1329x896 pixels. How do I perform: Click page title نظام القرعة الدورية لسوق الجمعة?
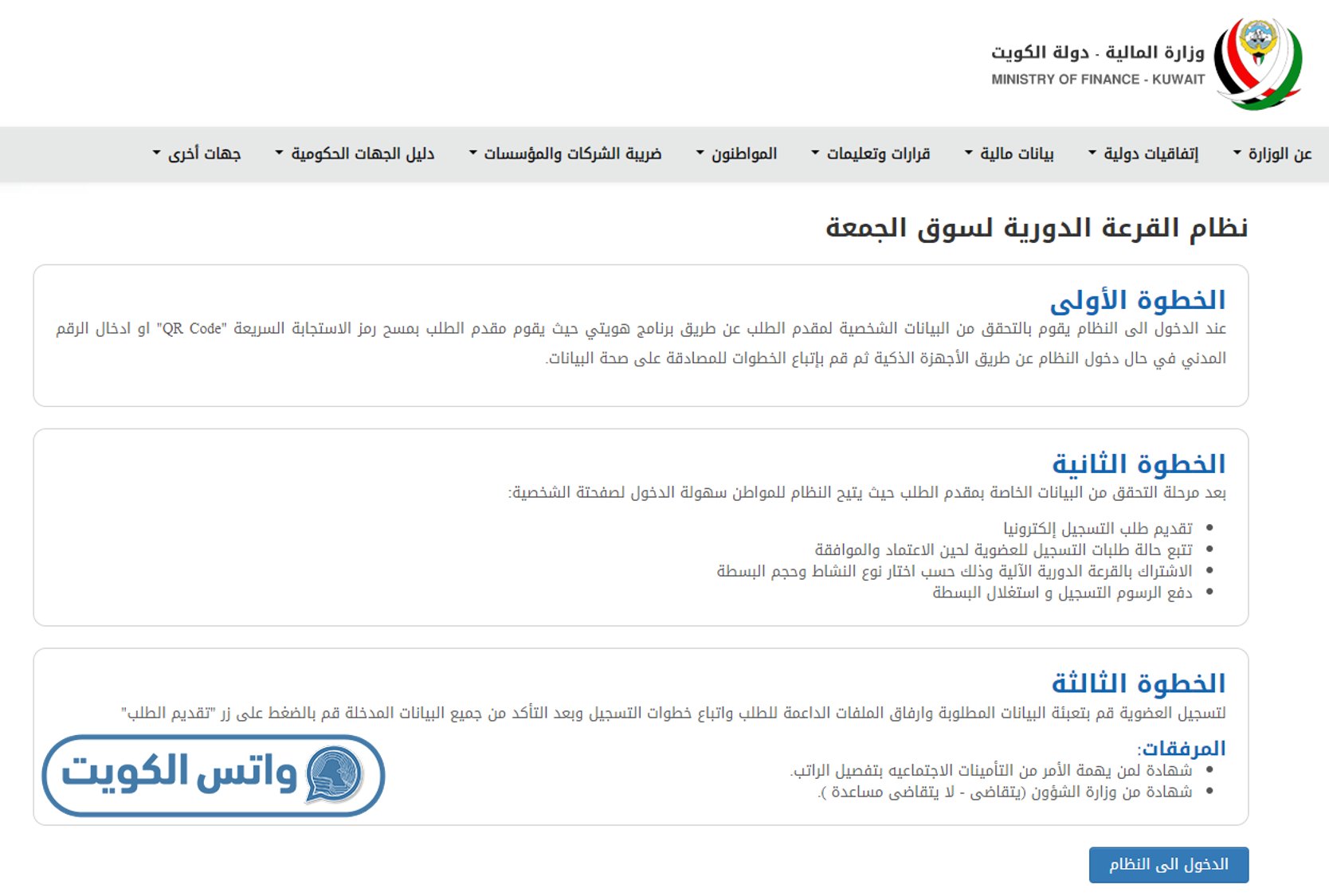1036,228
